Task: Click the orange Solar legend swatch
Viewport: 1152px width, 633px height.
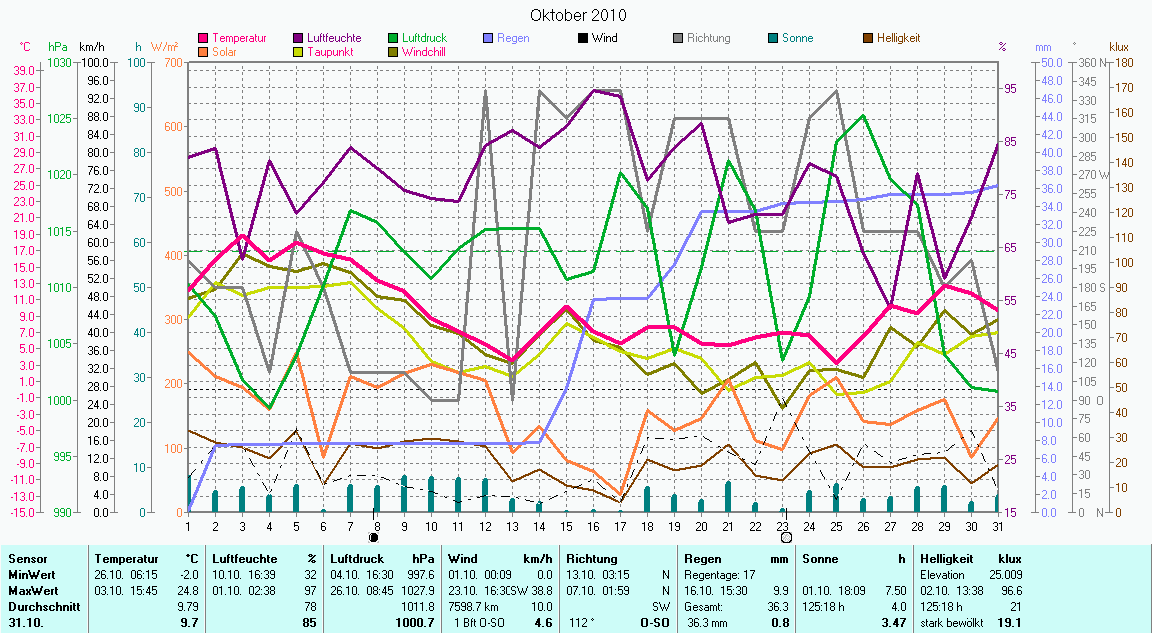Action: click(x=205, y=52)
